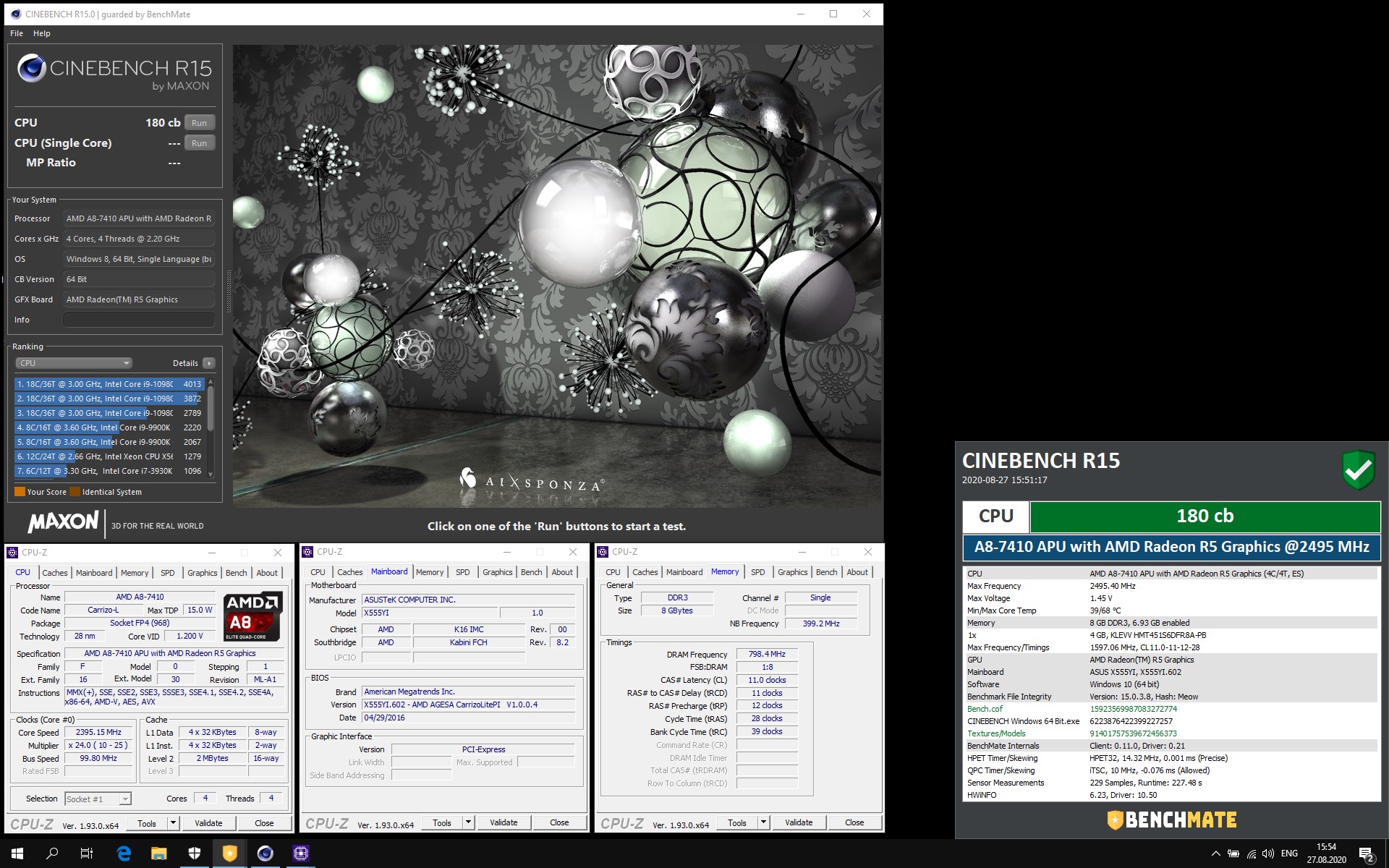Click ranking list scrollbar down arrow

211,475
